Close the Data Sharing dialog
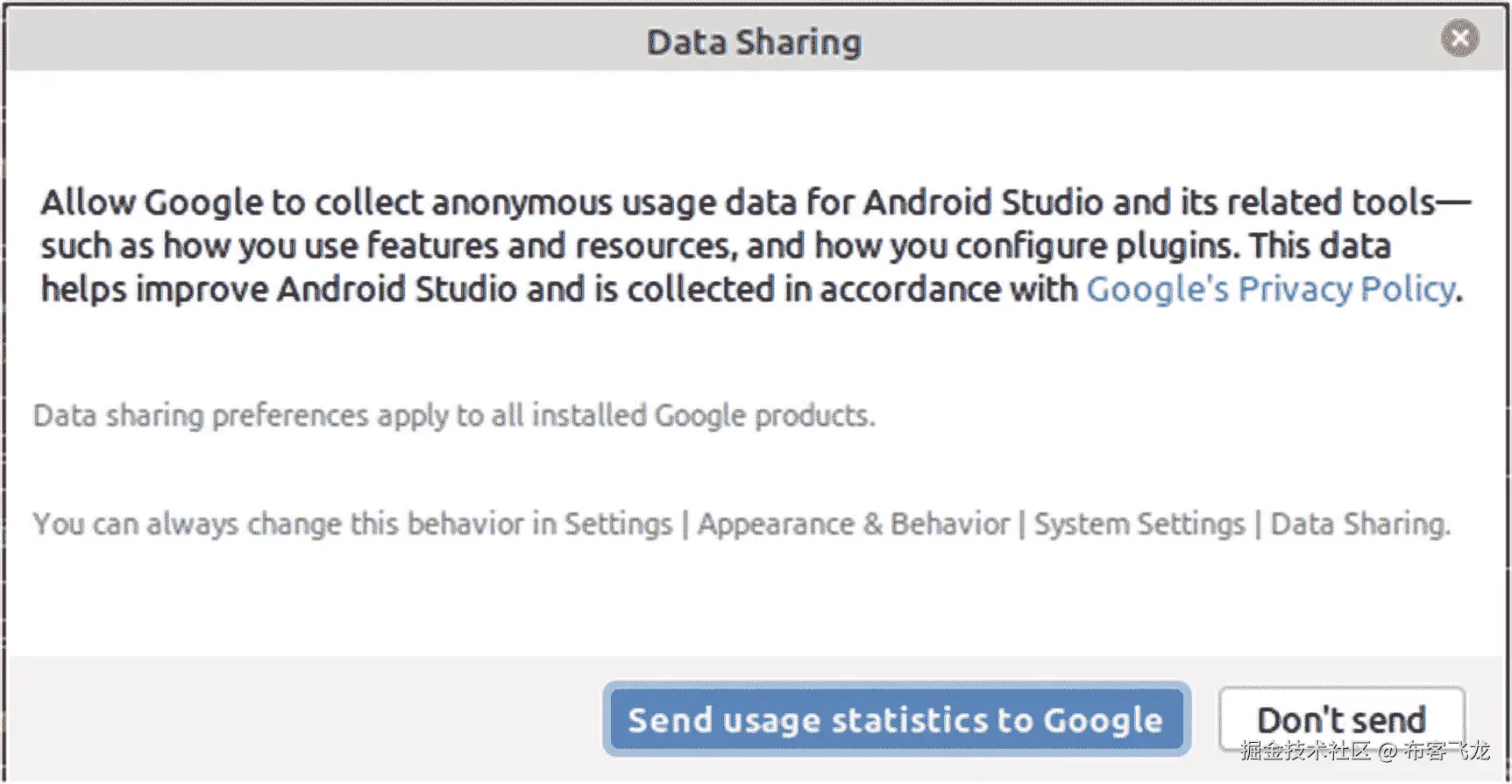The image size is (1512, 784). tap(1459, 39)
